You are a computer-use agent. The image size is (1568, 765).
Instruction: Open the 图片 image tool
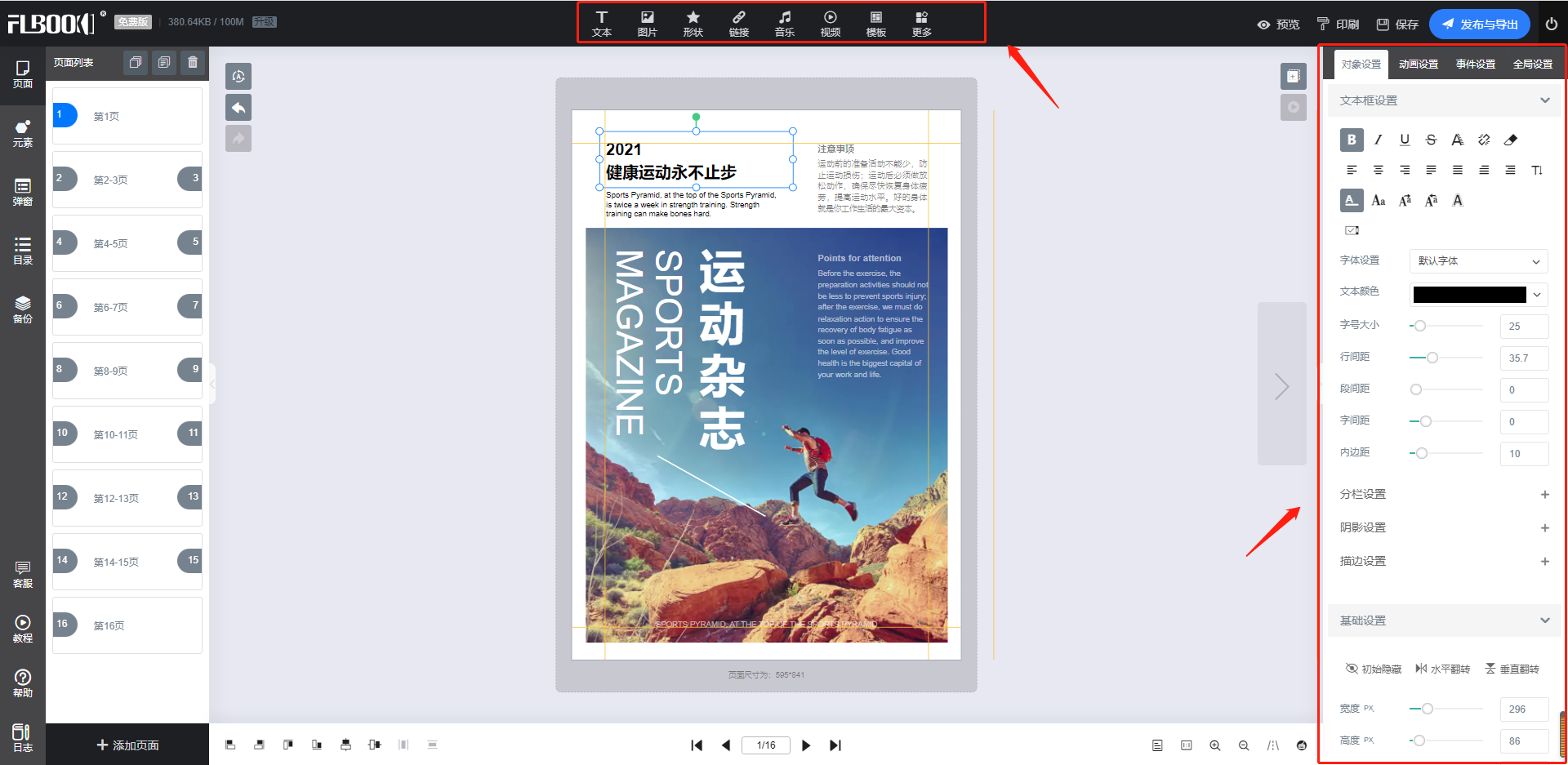[x=648, y=24]
